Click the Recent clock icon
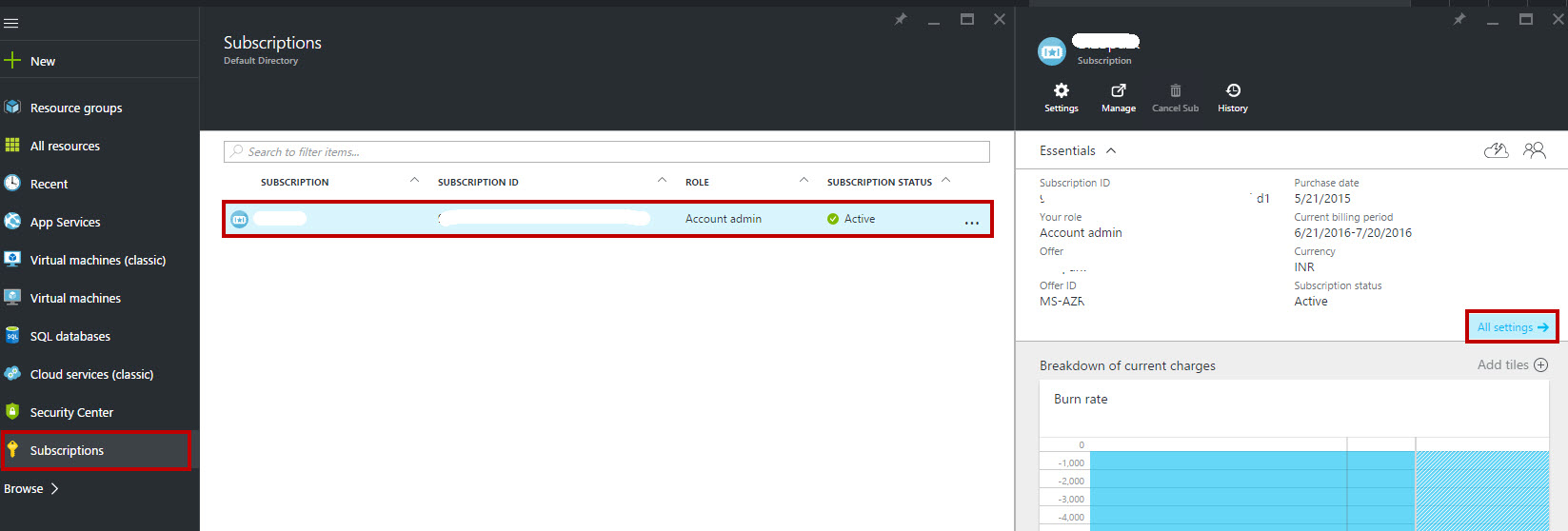The image size is (1568, 531). (x=12, y=184)
